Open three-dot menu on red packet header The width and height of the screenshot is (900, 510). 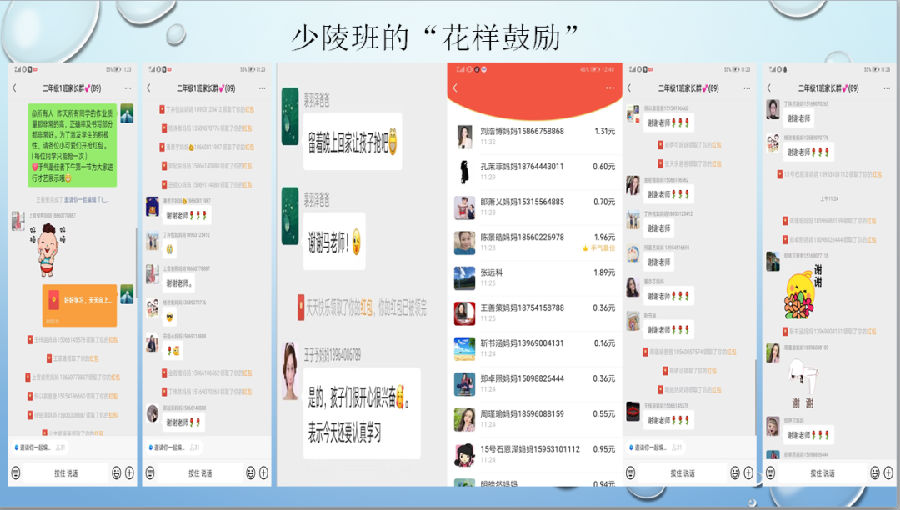click(x=610, y=88)
